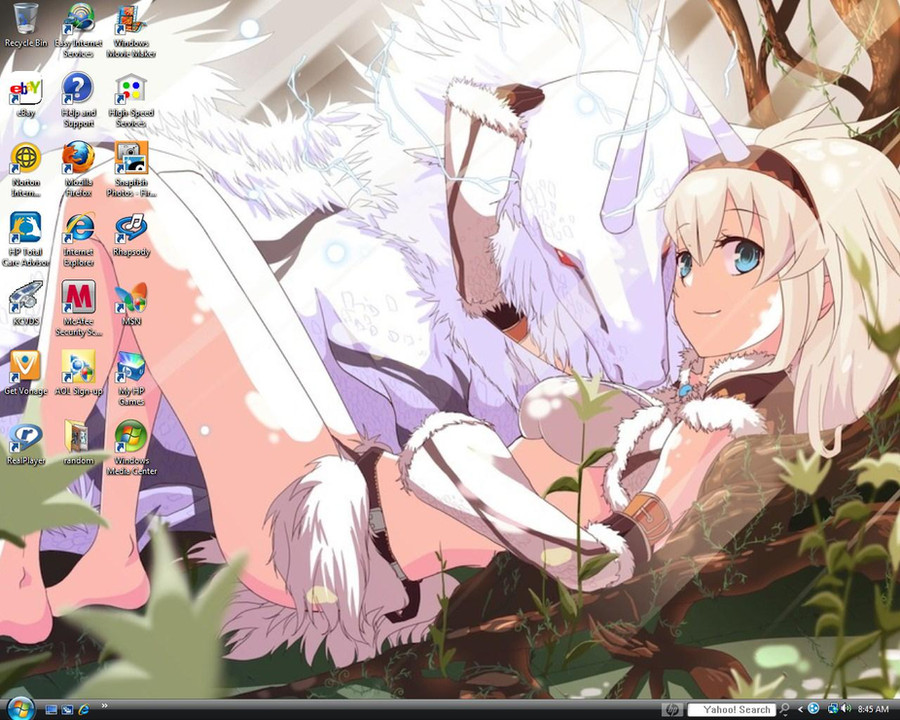Click the High Speed Services icon
The width and height of the screenshot is (900, 720).
click(131, 99)
